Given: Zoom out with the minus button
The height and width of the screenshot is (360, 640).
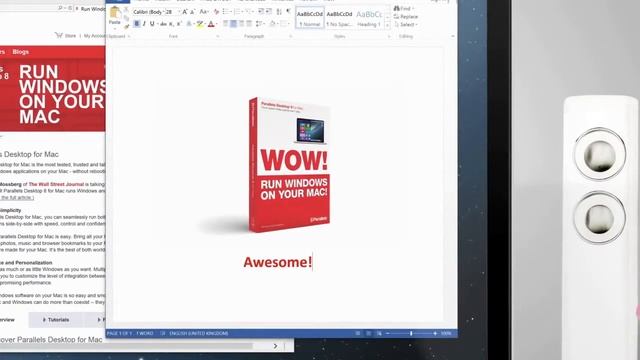Looking at the screenshot, I should [x=387, y=333].
